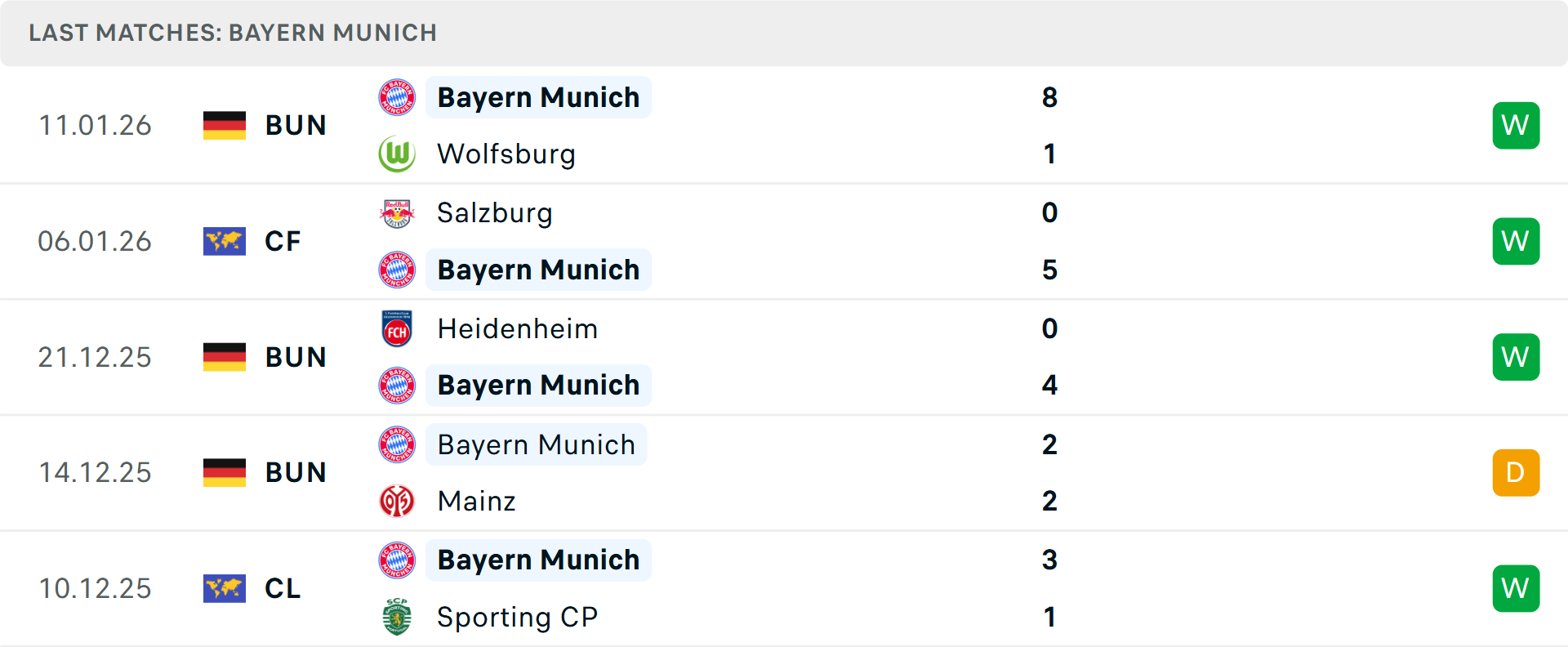Click Bayern Munich crest in Wolfsburg match
The width and height of the screenshot is (1568, 647).
click(397, 97)
